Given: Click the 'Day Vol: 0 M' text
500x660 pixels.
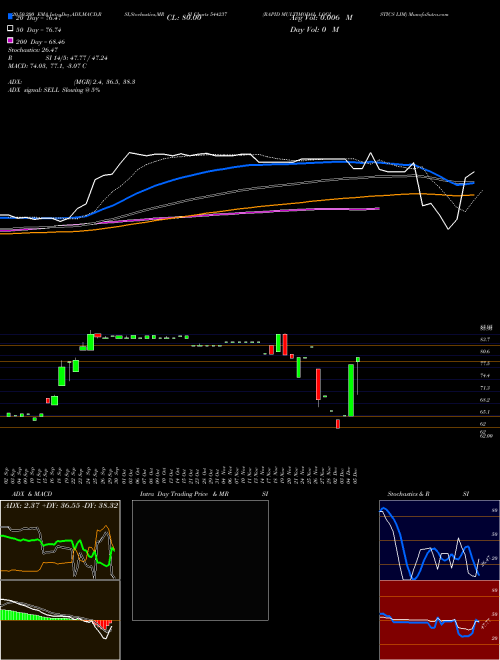Looking at the screenshot, I should (314, 29).
